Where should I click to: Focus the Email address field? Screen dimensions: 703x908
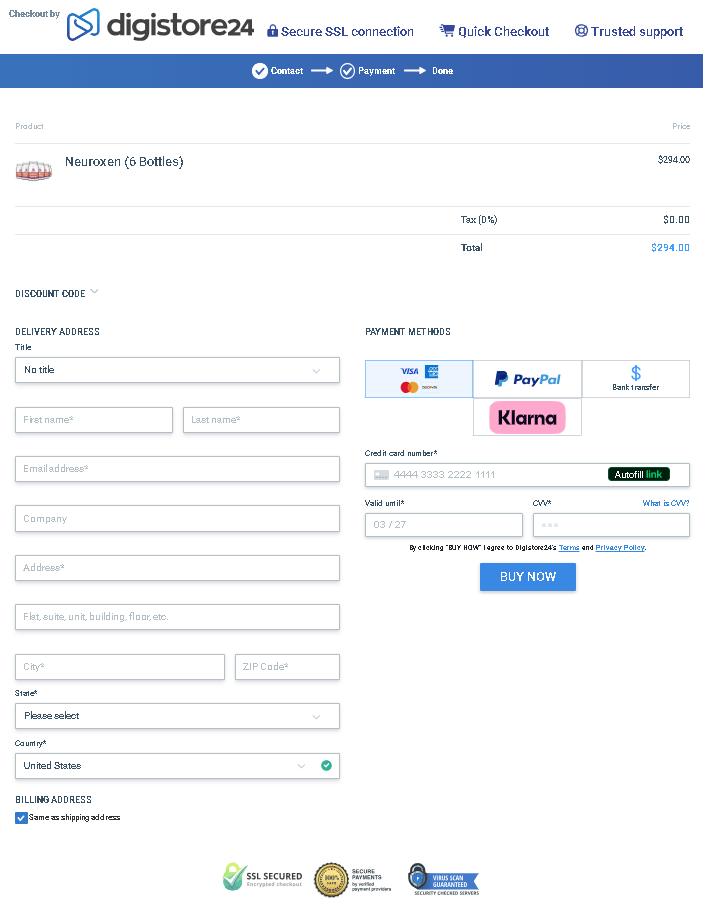(177, 469)
